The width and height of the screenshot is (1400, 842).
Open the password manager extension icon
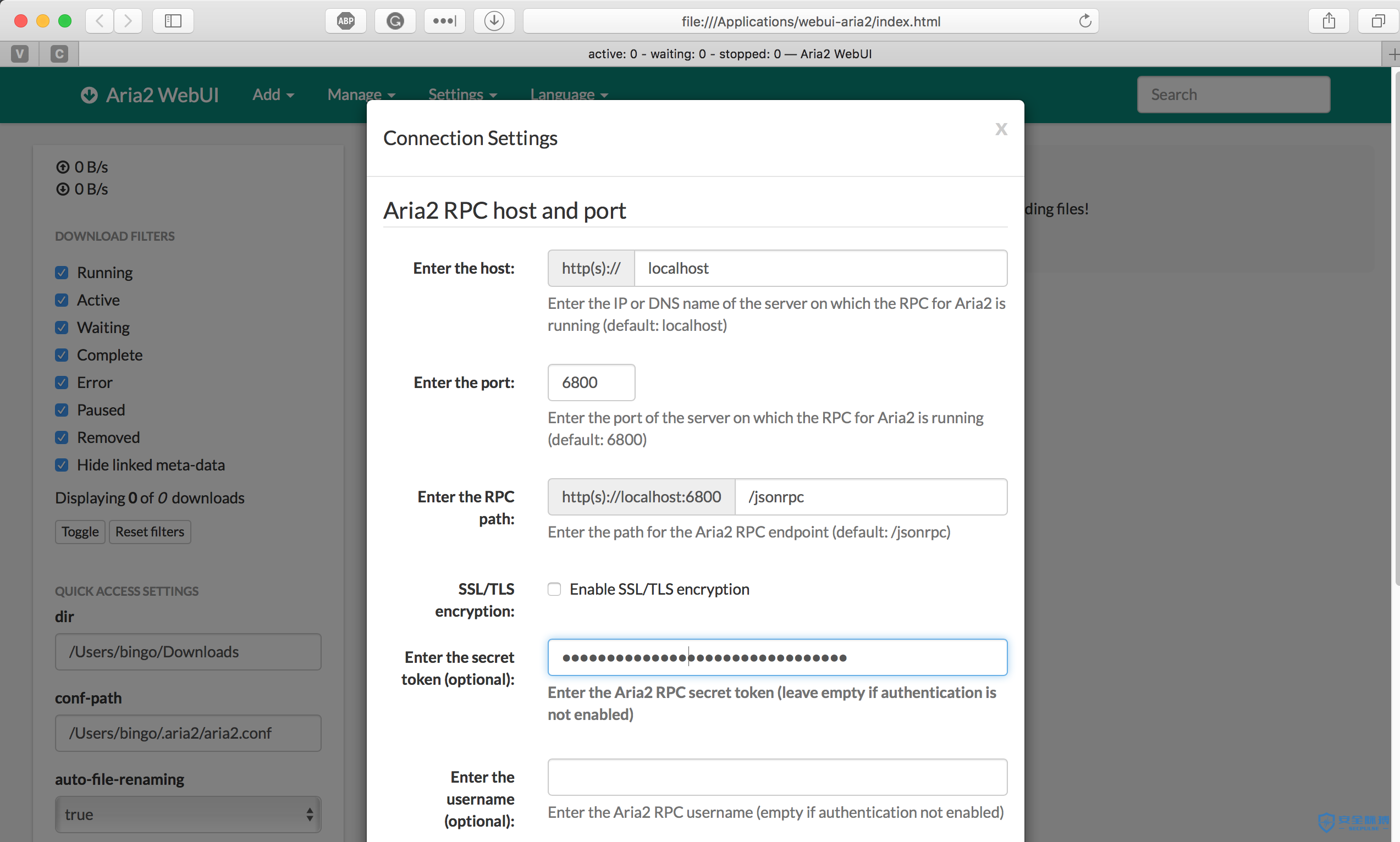pyautogui.click(x=444, y=21)
